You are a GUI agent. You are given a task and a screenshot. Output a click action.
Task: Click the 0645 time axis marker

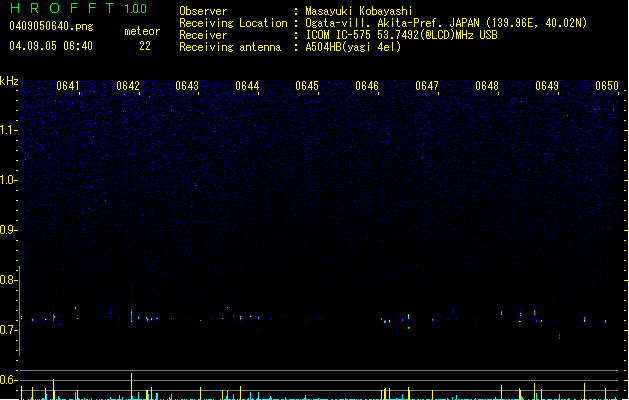pyautogui.click(x=307, y=86)
